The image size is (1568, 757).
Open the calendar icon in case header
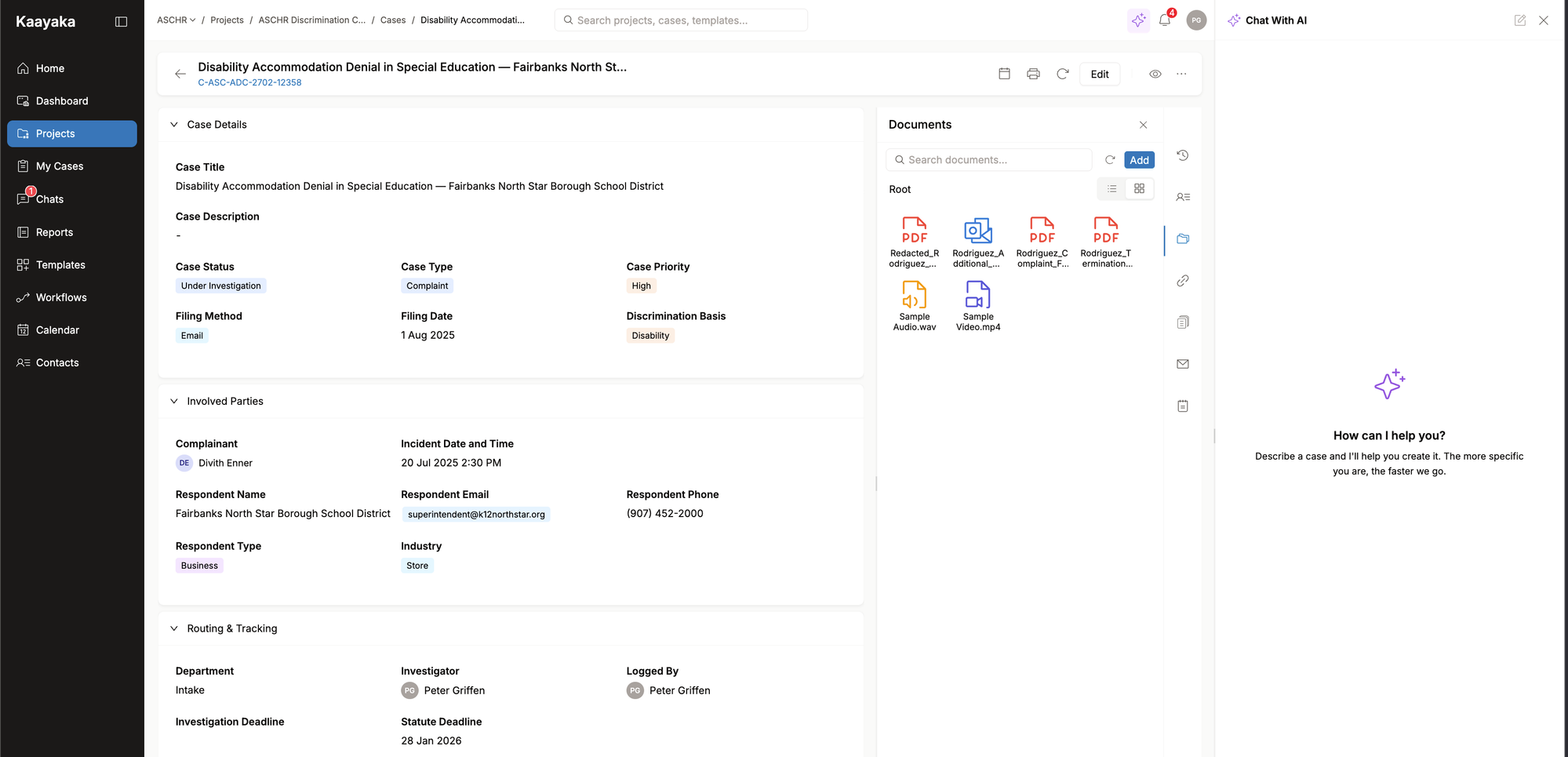tap(1004, 74)
